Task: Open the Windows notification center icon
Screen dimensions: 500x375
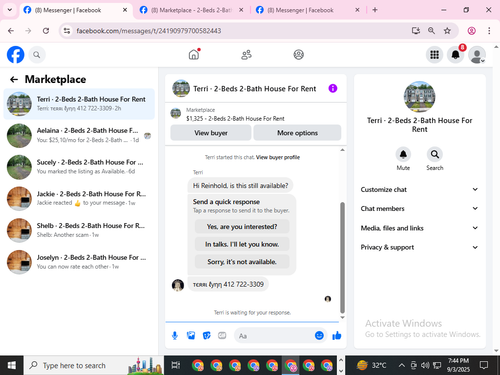Action: click(484, 365)
